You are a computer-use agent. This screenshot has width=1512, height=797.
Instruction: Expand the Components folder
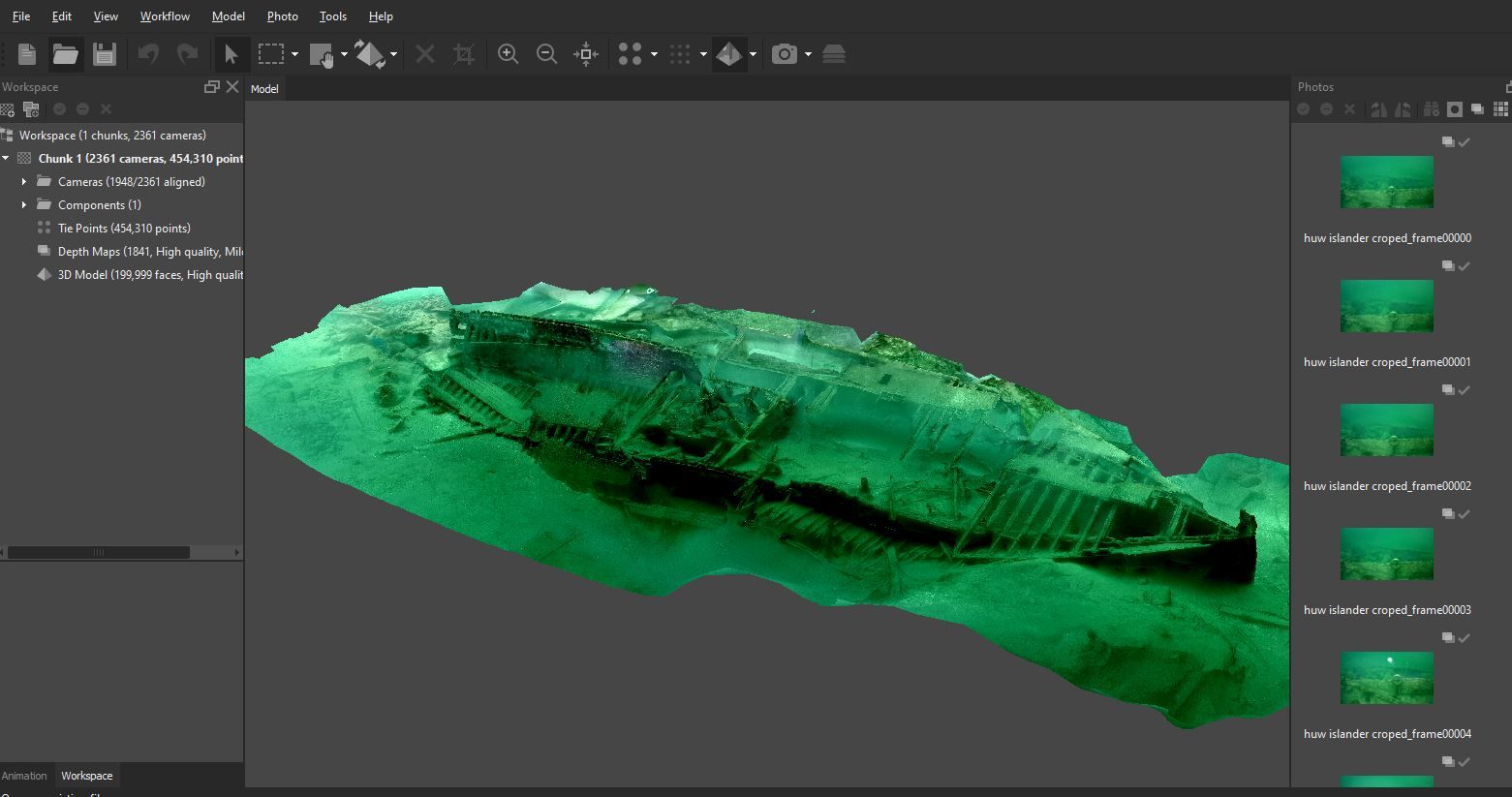coord(24,205)
